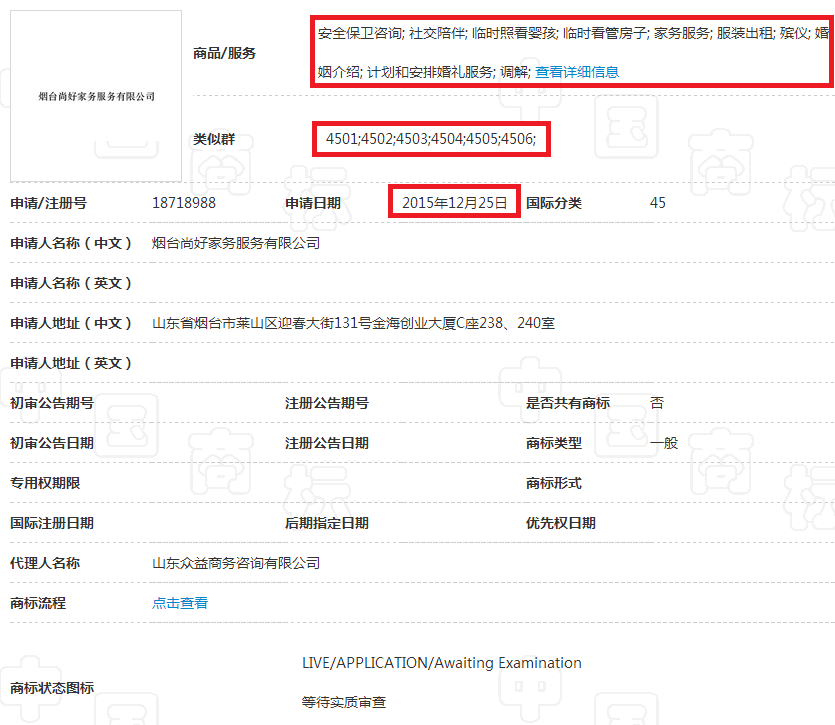Select applicant name 烟台尚好家务服务有限公司 in the table
The image size is (835, 725).
coord(236,243)
